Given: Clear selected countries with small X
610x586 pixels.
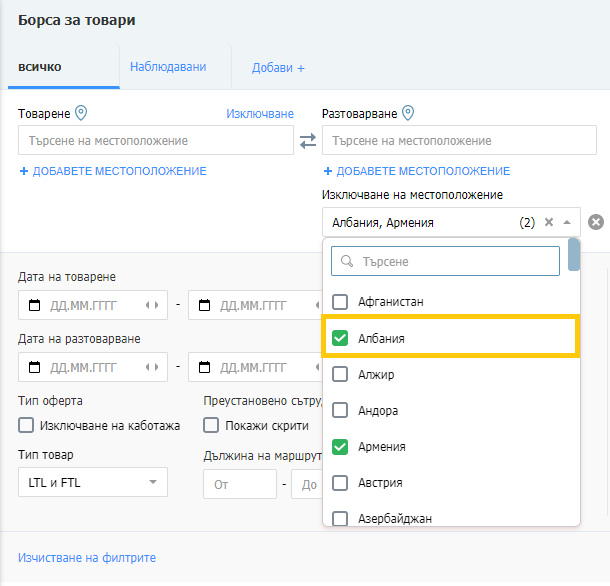Looking at the screenshot, I should (x=549, y=222).
